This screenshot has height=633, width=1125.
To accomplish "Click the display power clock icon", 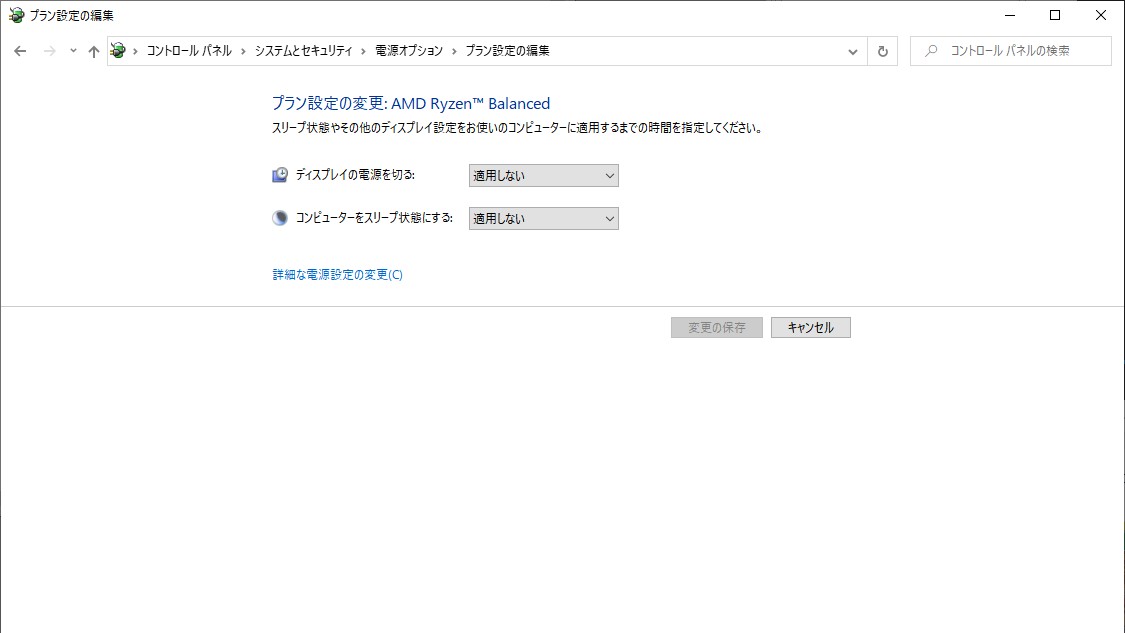I will (279, 174).
